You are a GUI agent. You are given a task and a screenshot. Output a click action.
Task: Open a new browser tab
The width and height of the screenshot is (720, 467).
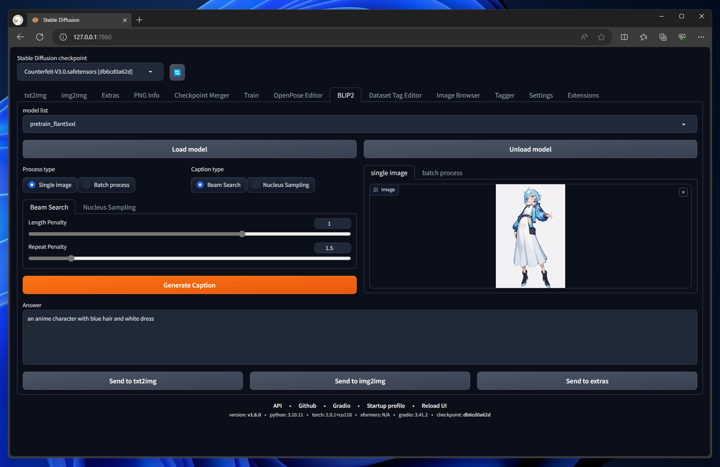[139, 20]
